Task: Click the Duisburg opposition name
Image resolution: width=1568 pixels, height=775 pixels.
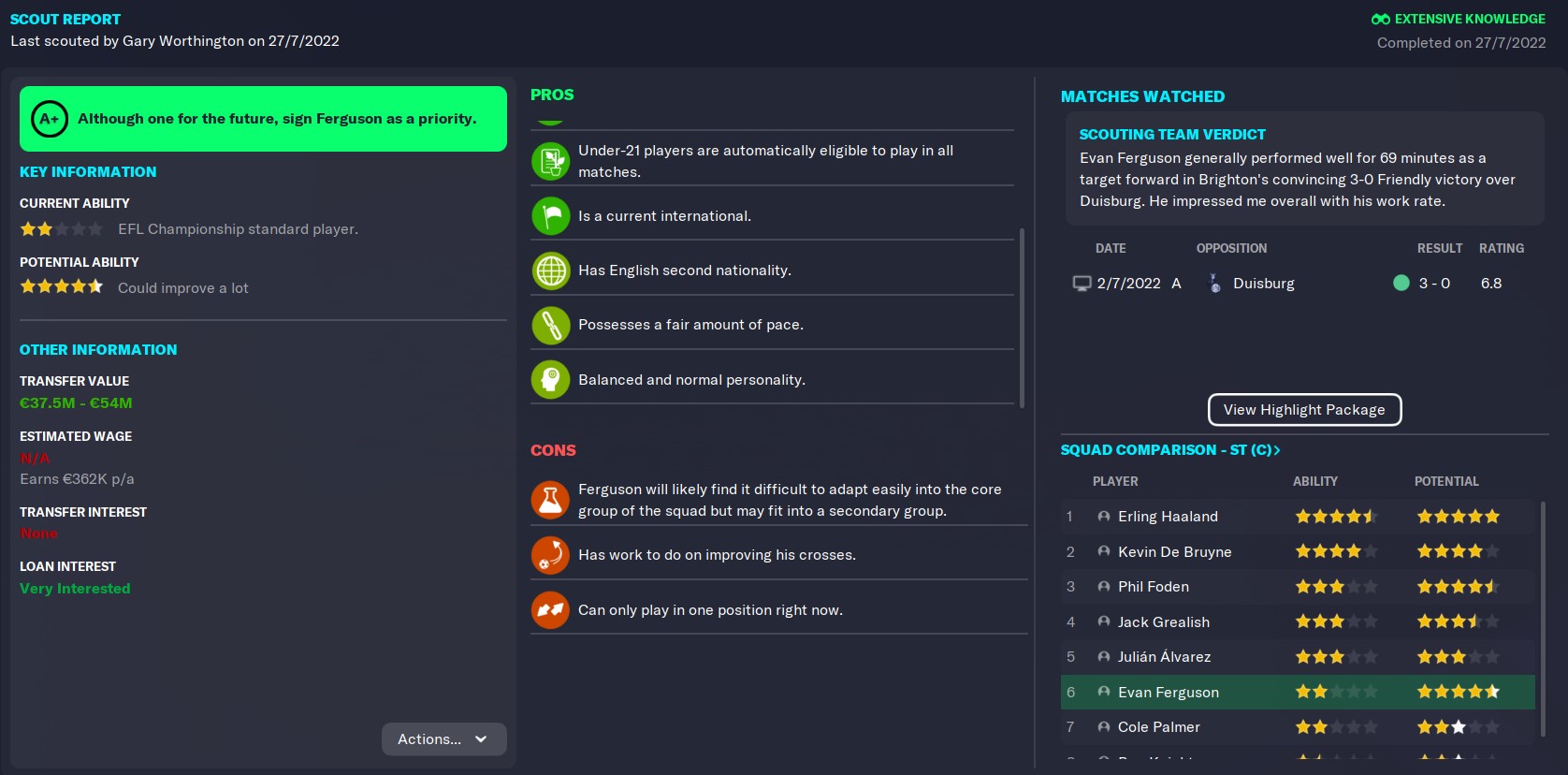Action: coord(1263,283)
